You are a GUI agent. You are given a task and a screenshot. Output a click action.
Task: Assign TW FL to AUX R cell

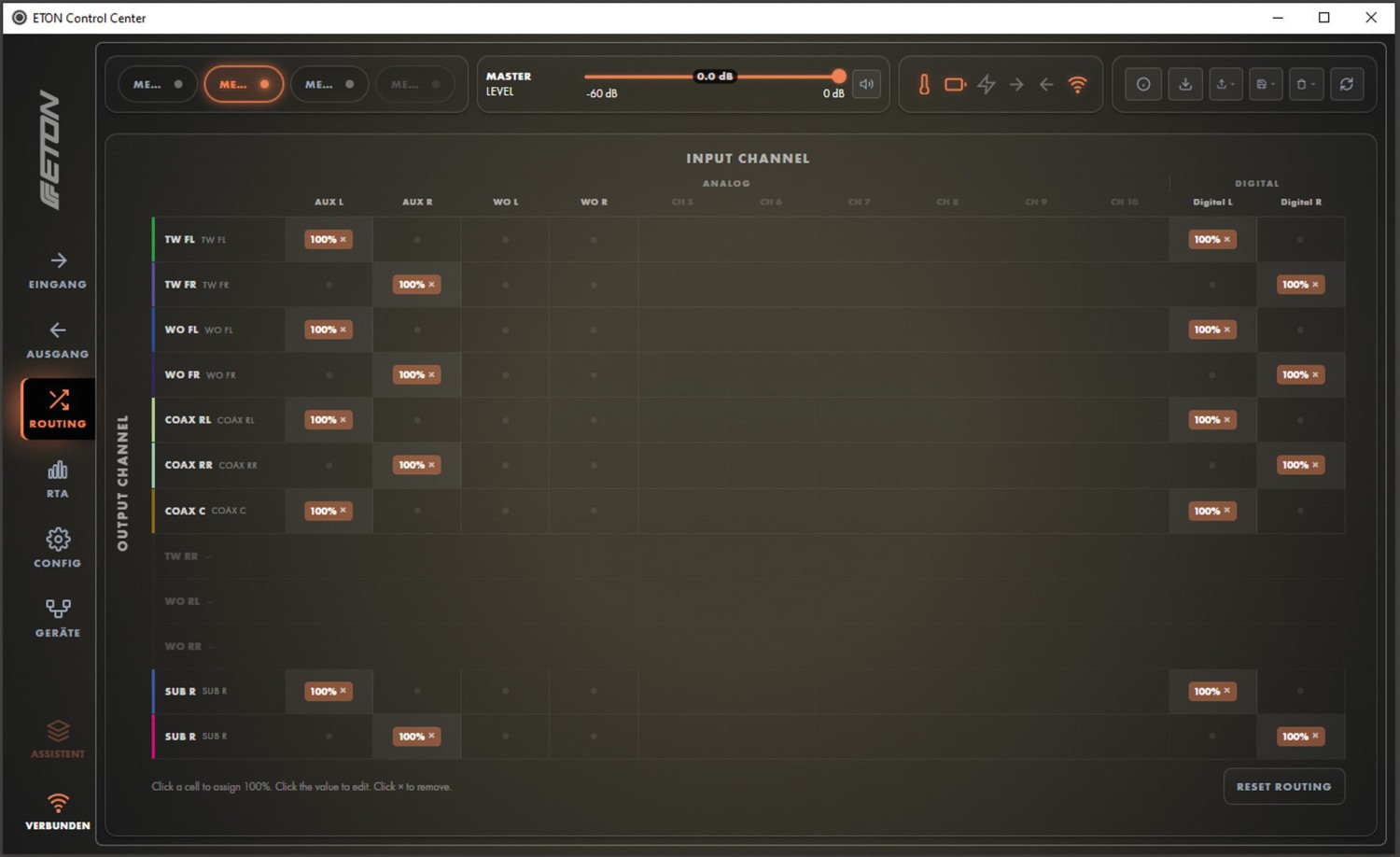pyautogui.click(x=417, y=240)
